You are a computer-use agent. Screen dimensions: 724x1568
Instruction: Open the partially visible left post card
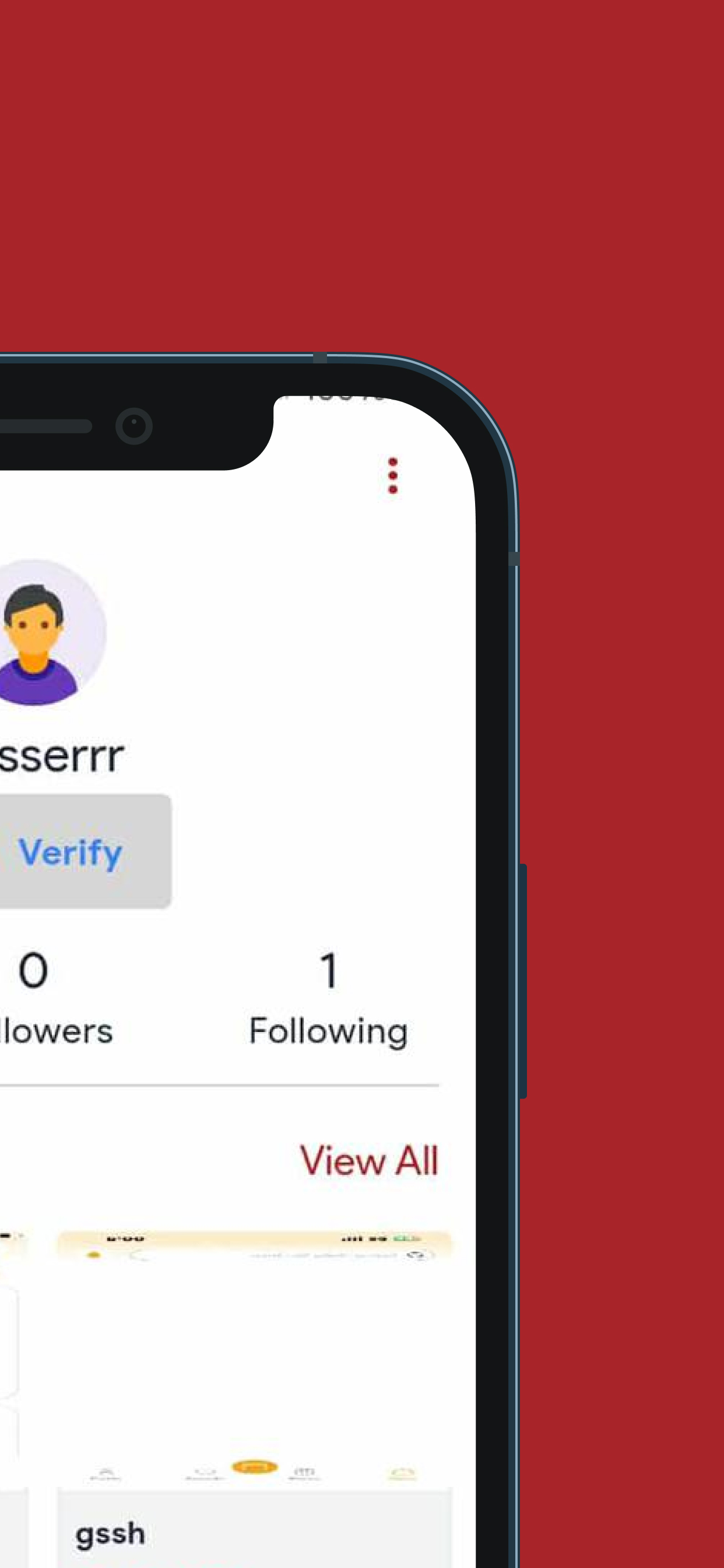point(13,1399)
